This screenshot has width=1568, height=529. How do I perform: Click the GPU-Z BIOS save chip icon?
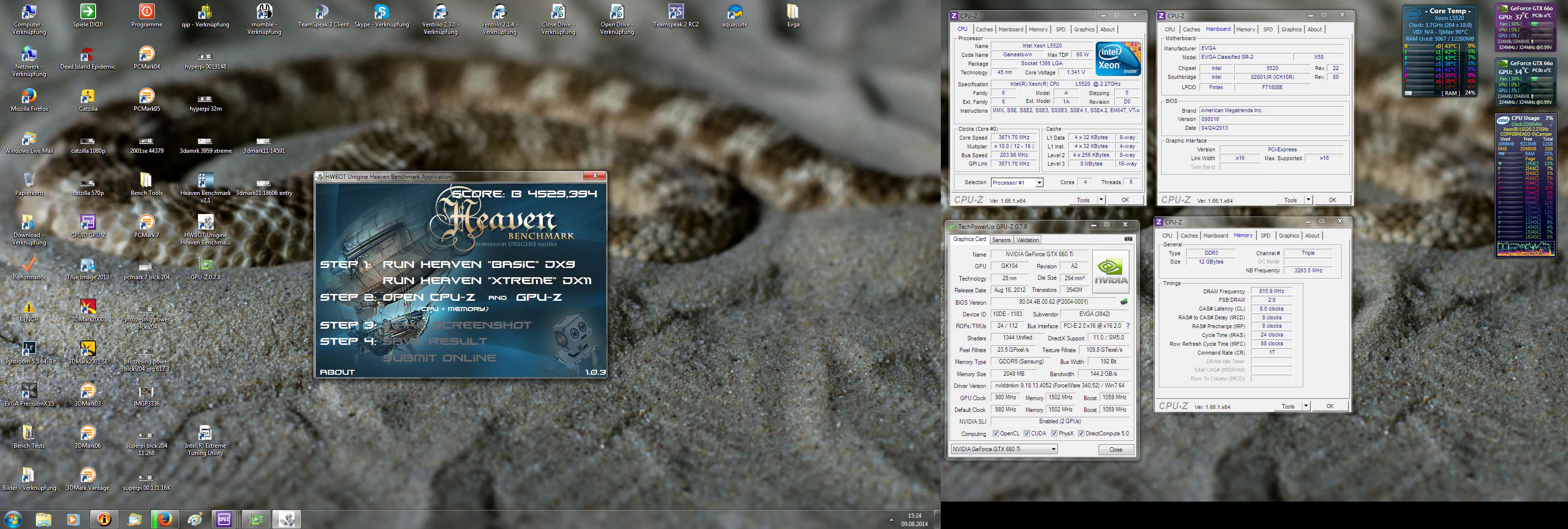pyautogui.click(x=1124, y=302)
